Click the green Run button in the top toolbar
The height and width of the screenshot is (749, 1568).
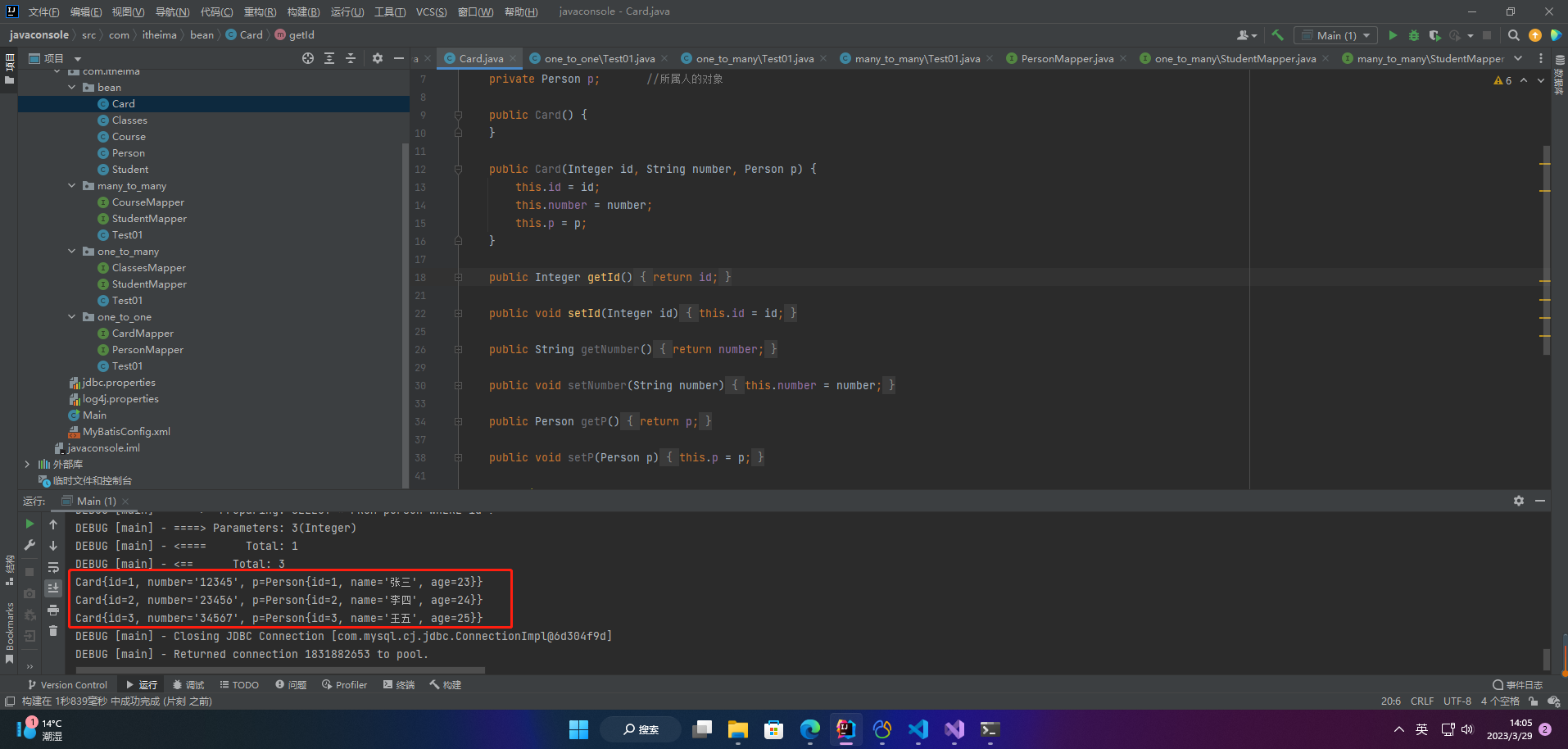[1393, 35]
